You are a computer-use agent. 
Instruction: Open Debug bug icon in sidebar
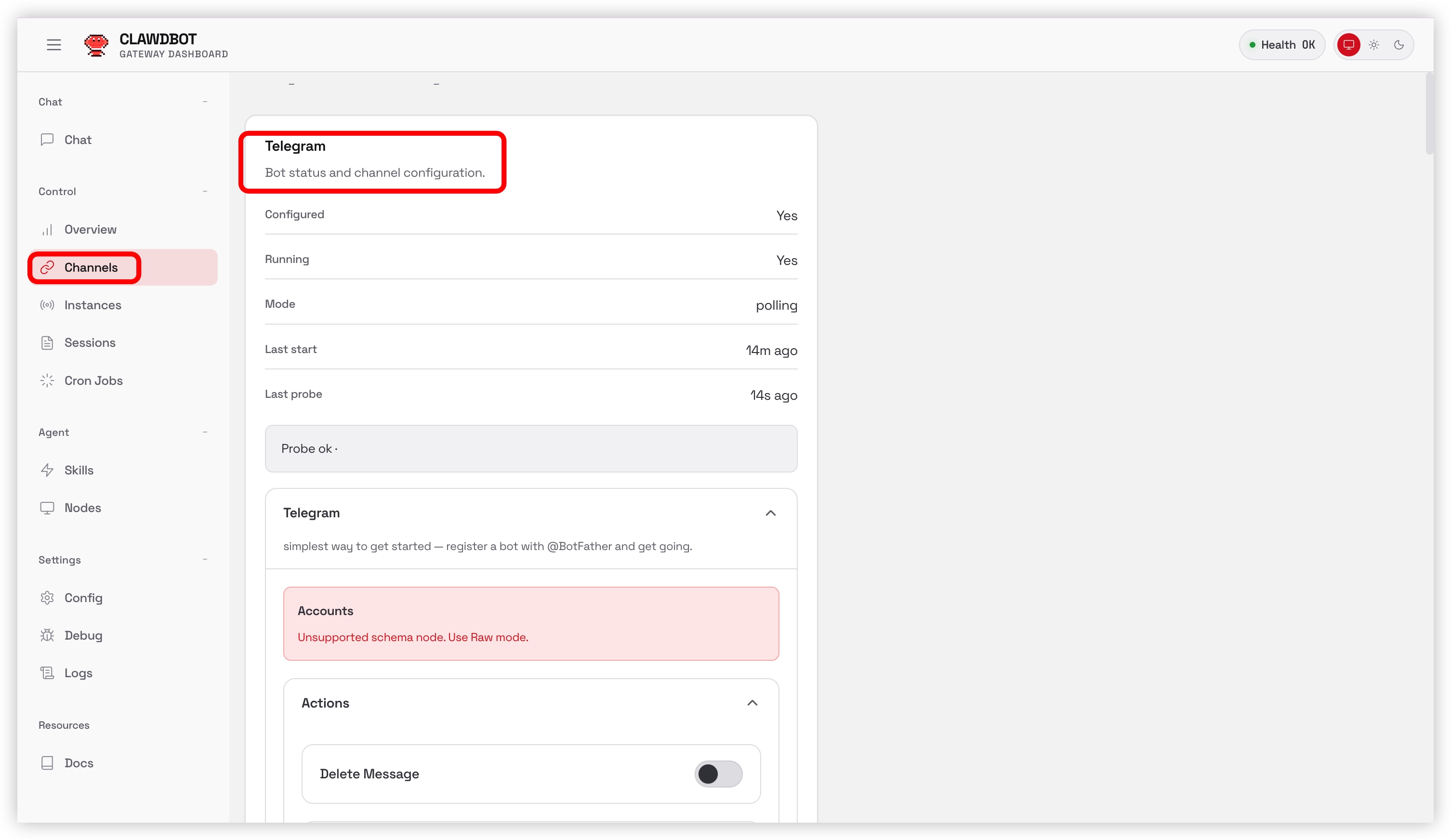coord(47,635)
